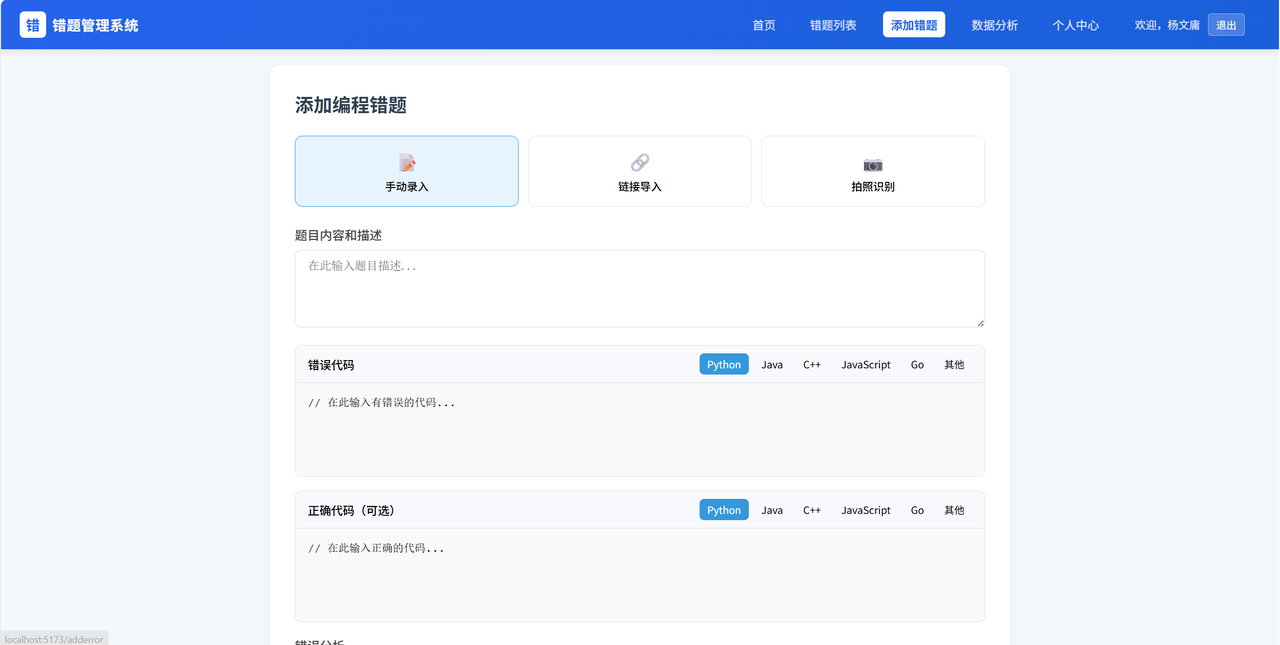Click the 错误代码 panel title
1280x645 pixels.
pos(331,365)
